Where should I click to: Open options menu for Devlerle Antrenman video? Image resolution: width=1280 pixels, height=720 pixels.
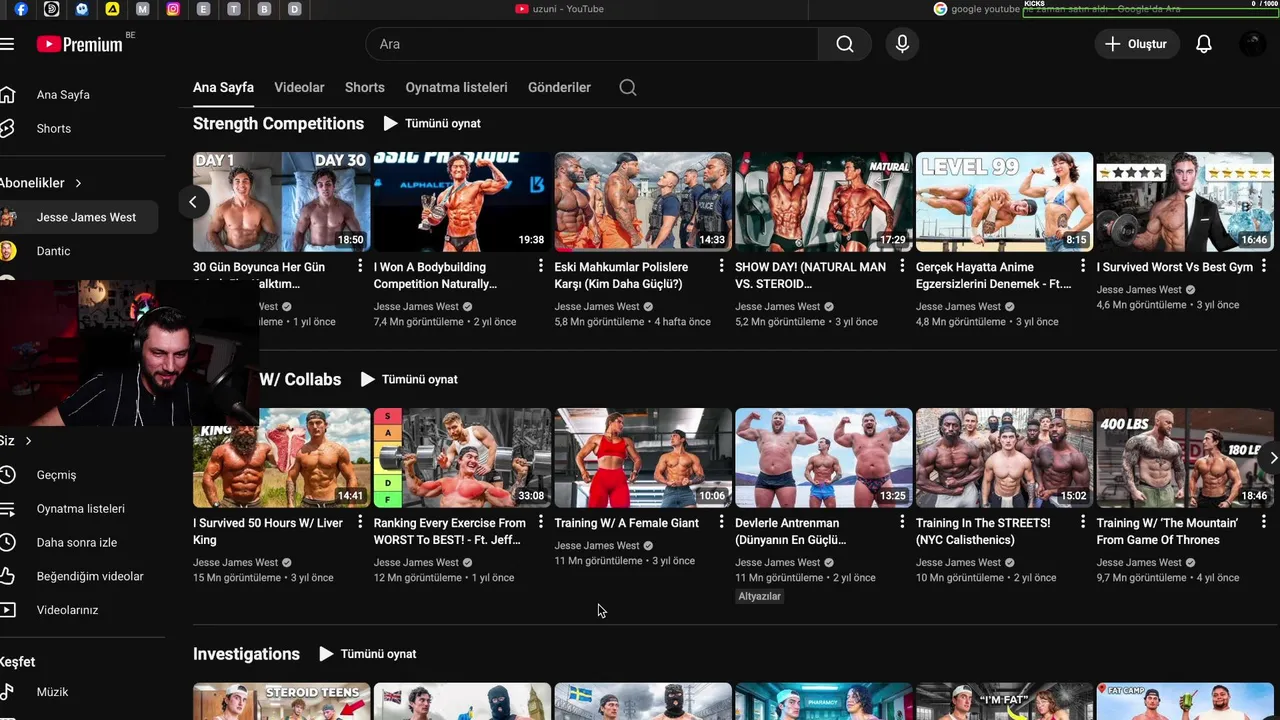tap(902, 522)
